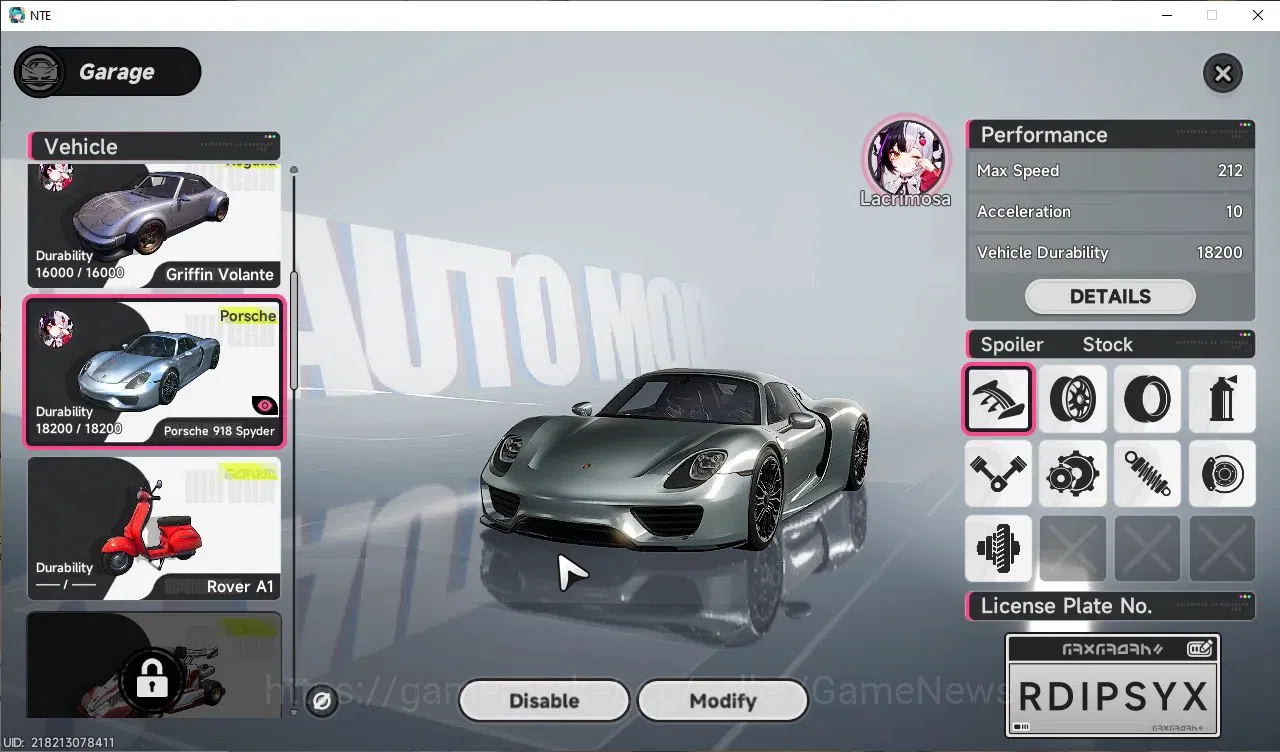The width and height of the screenshot is (1280, 752).
Task: Click the Max Speed label
Action: tap(1018, 171)
